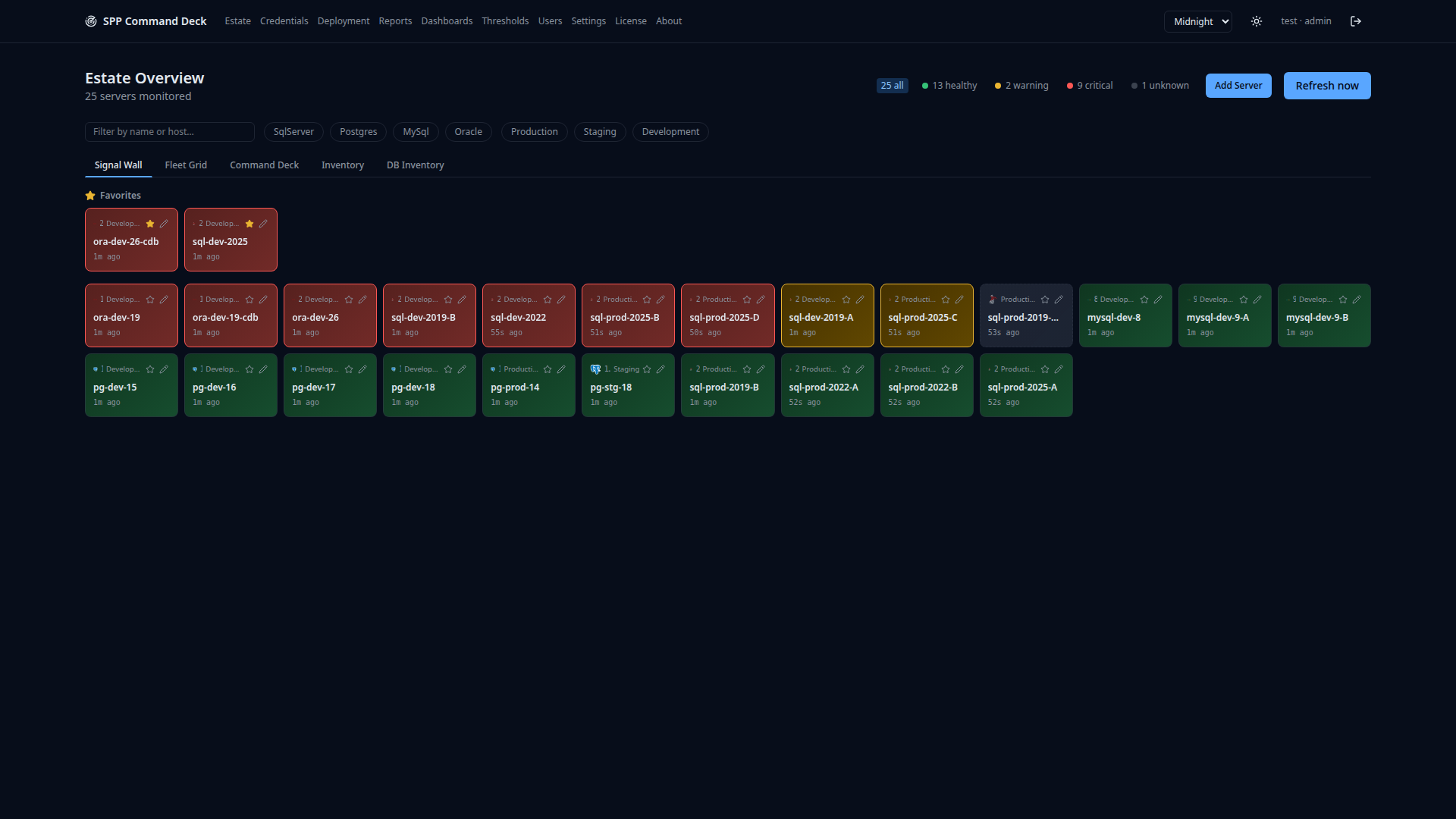Click pencil icon on ora-dev-19 card

click(164, 300)
